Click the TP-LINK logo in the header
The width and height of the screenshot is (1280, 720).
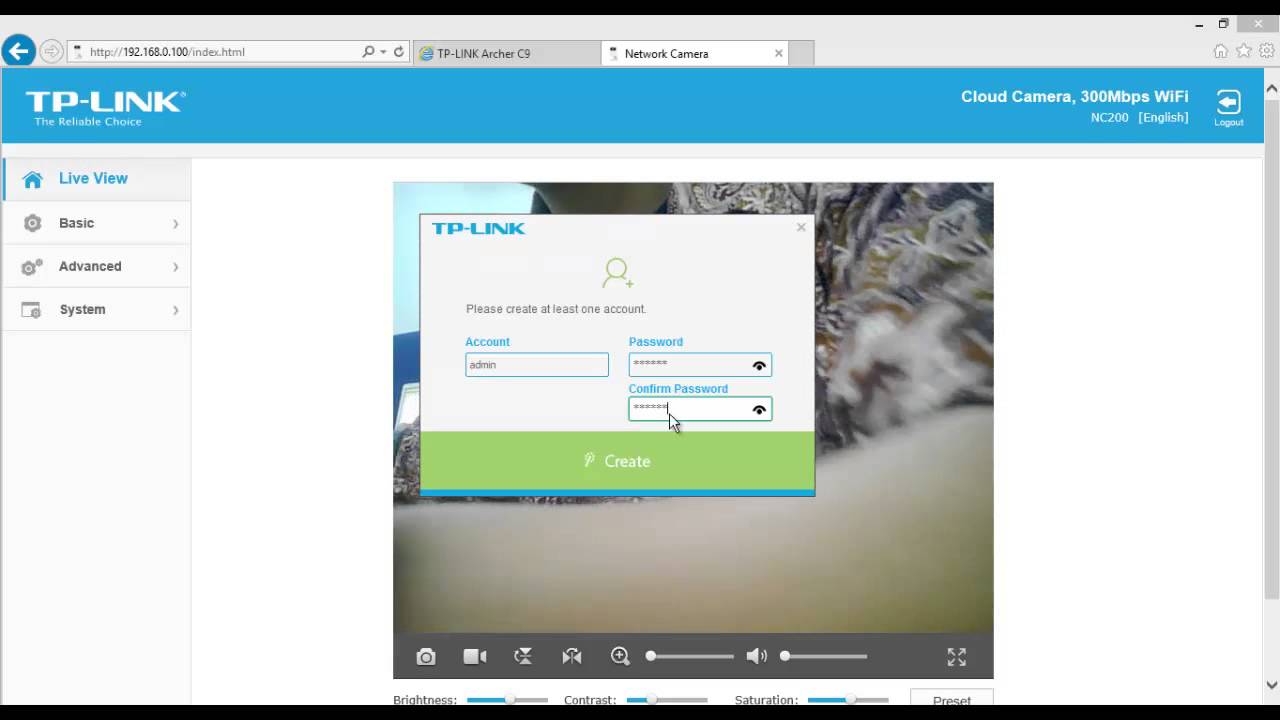coord(105,108)
